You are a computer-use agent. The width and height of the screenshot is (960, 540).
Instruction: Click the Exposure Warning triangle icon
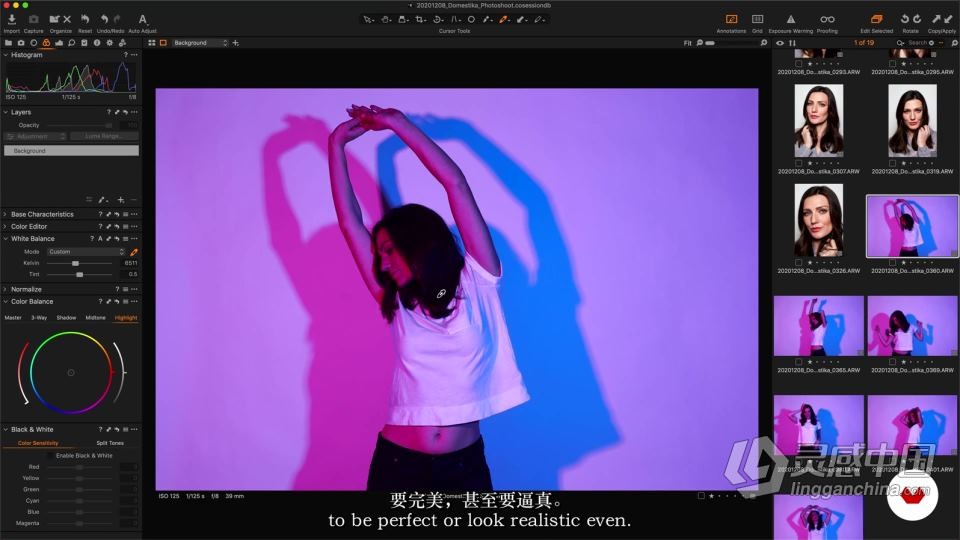(x=790, y=20)
